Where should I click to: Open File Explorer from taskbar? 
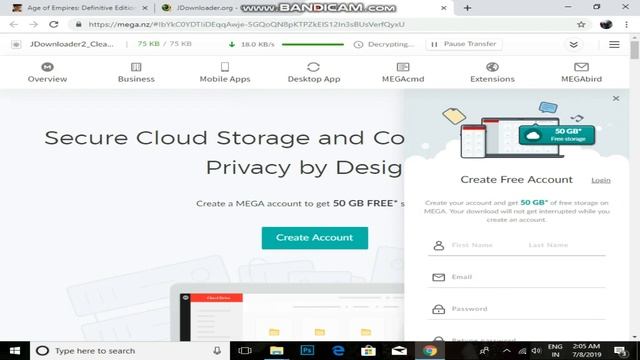276,351
